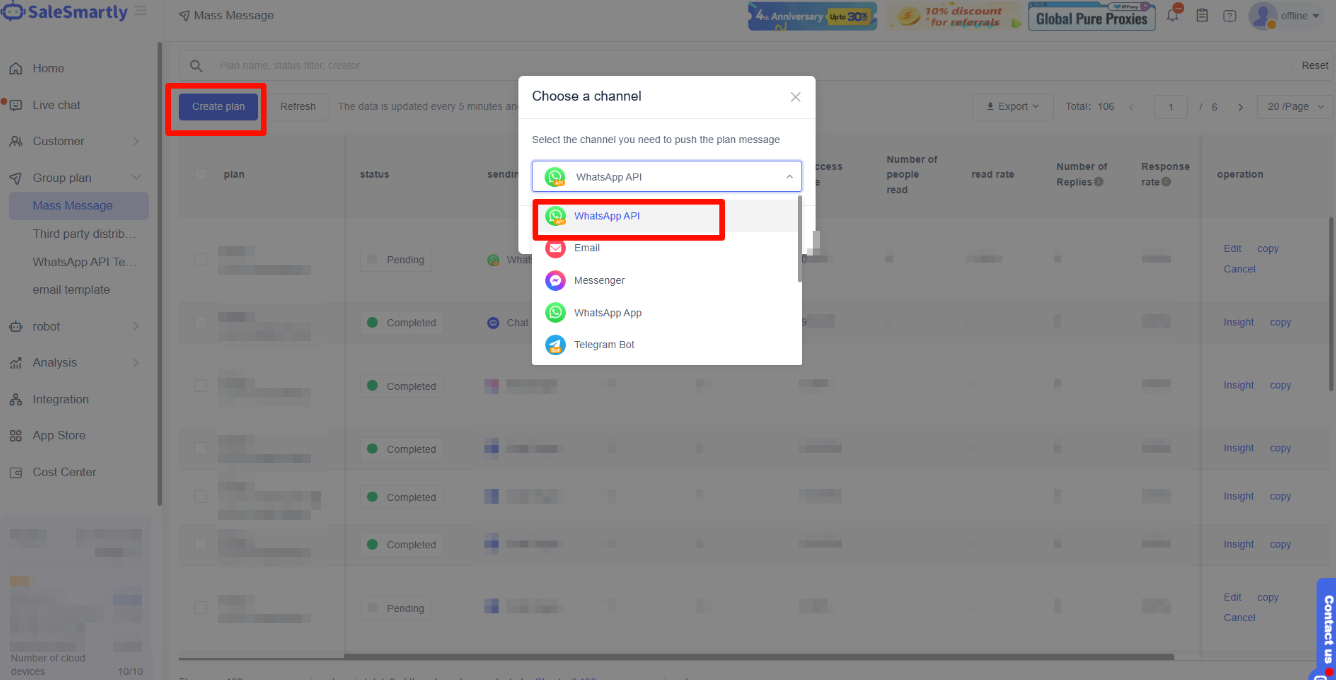Open Live chat in sidebar
Screen dimensions: 1336x680
(x=56, y=105)
